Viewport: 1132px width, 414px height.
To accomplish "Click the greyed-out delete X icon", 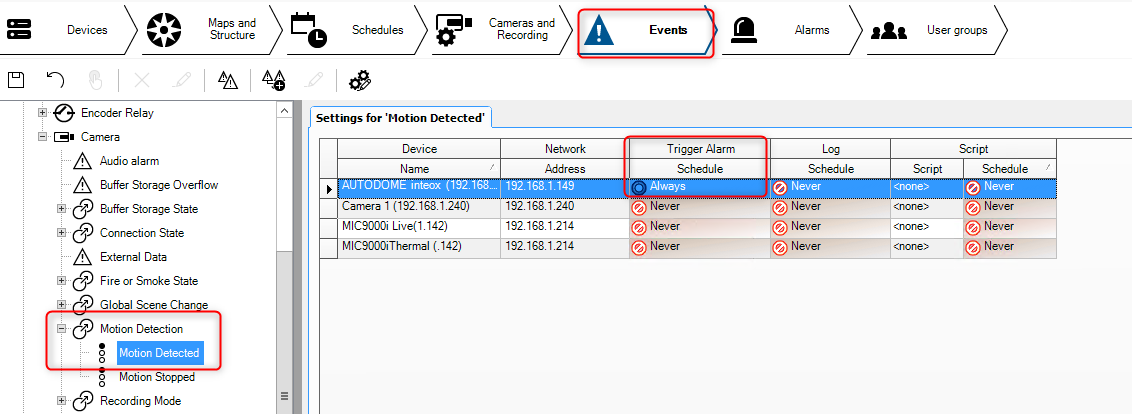I will pos(142,80).
